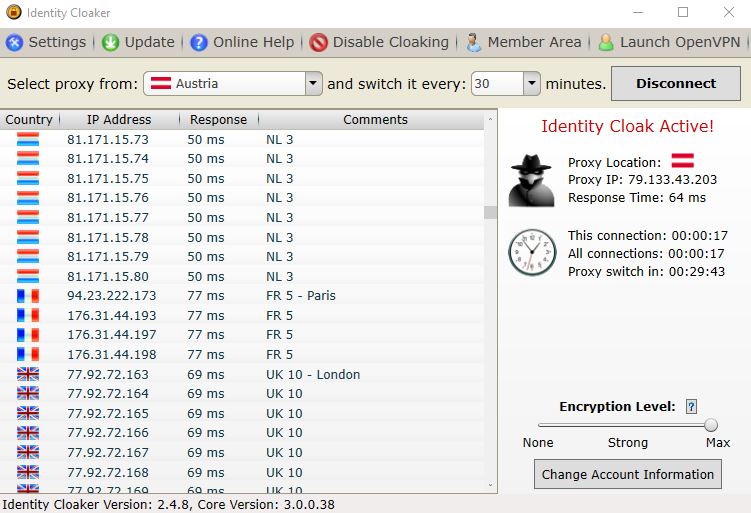The height and width of the screenshot is (513, 751).
Task: Sort list by Response column header
Action: [218, 119]
